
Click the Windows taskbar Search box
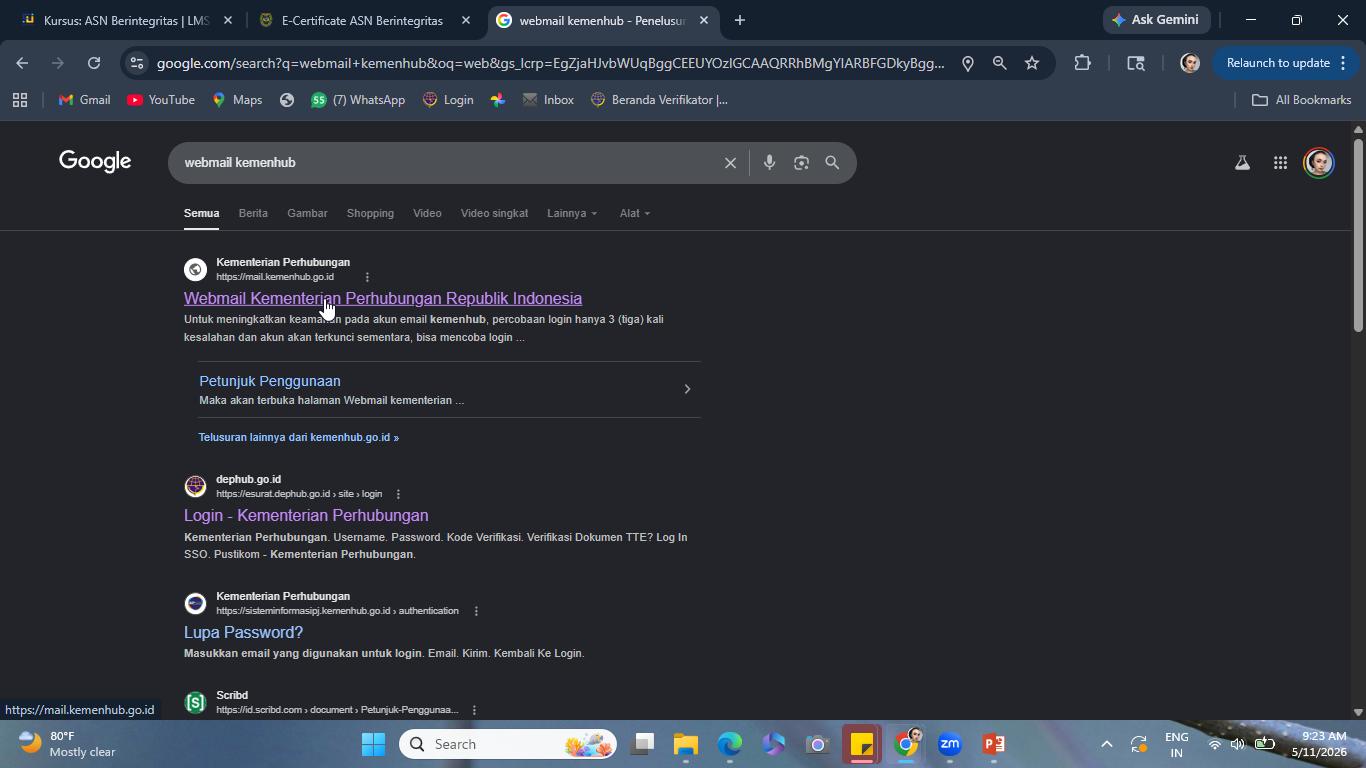point(508,744)
